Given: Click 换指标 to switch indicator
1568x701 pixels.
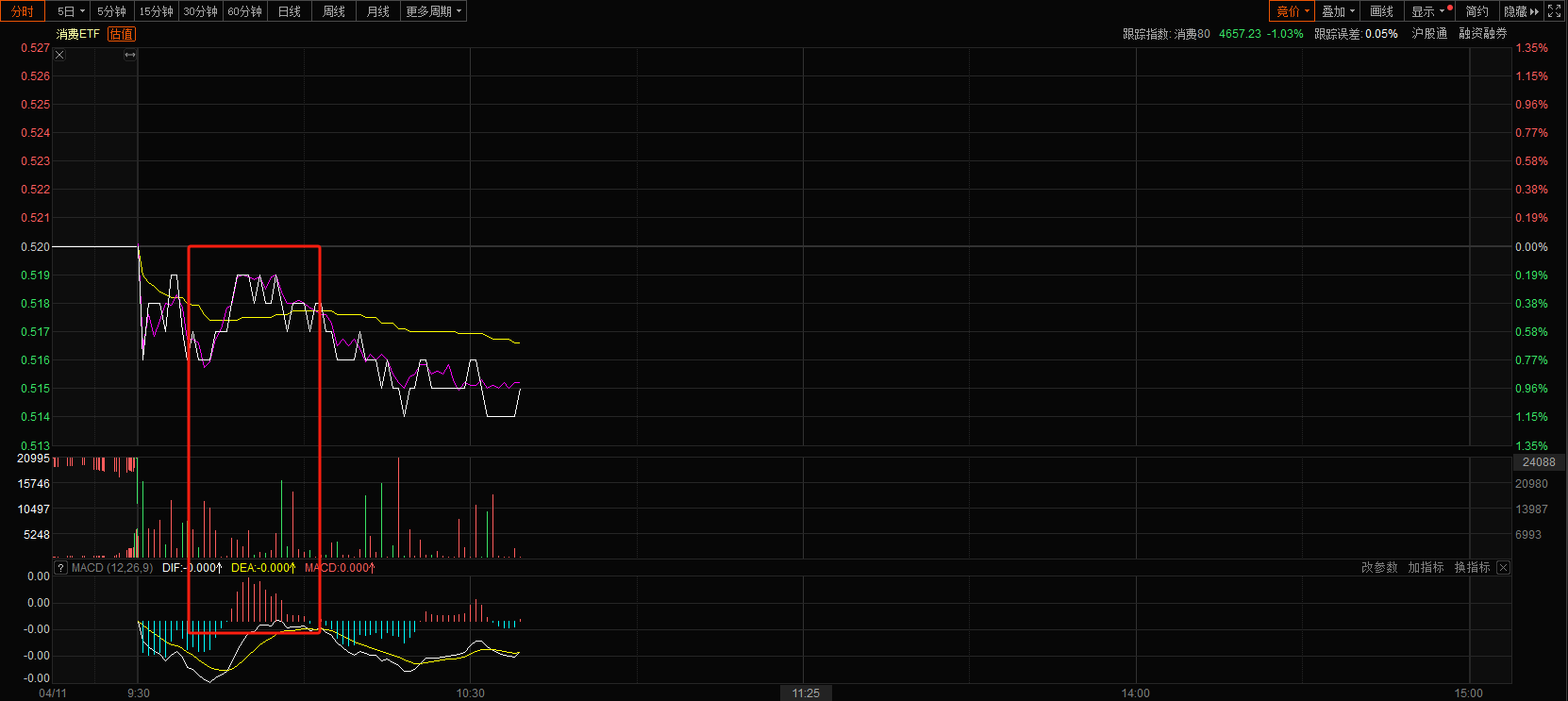Looking at the screenshot, I should (x=1472, y=568).
